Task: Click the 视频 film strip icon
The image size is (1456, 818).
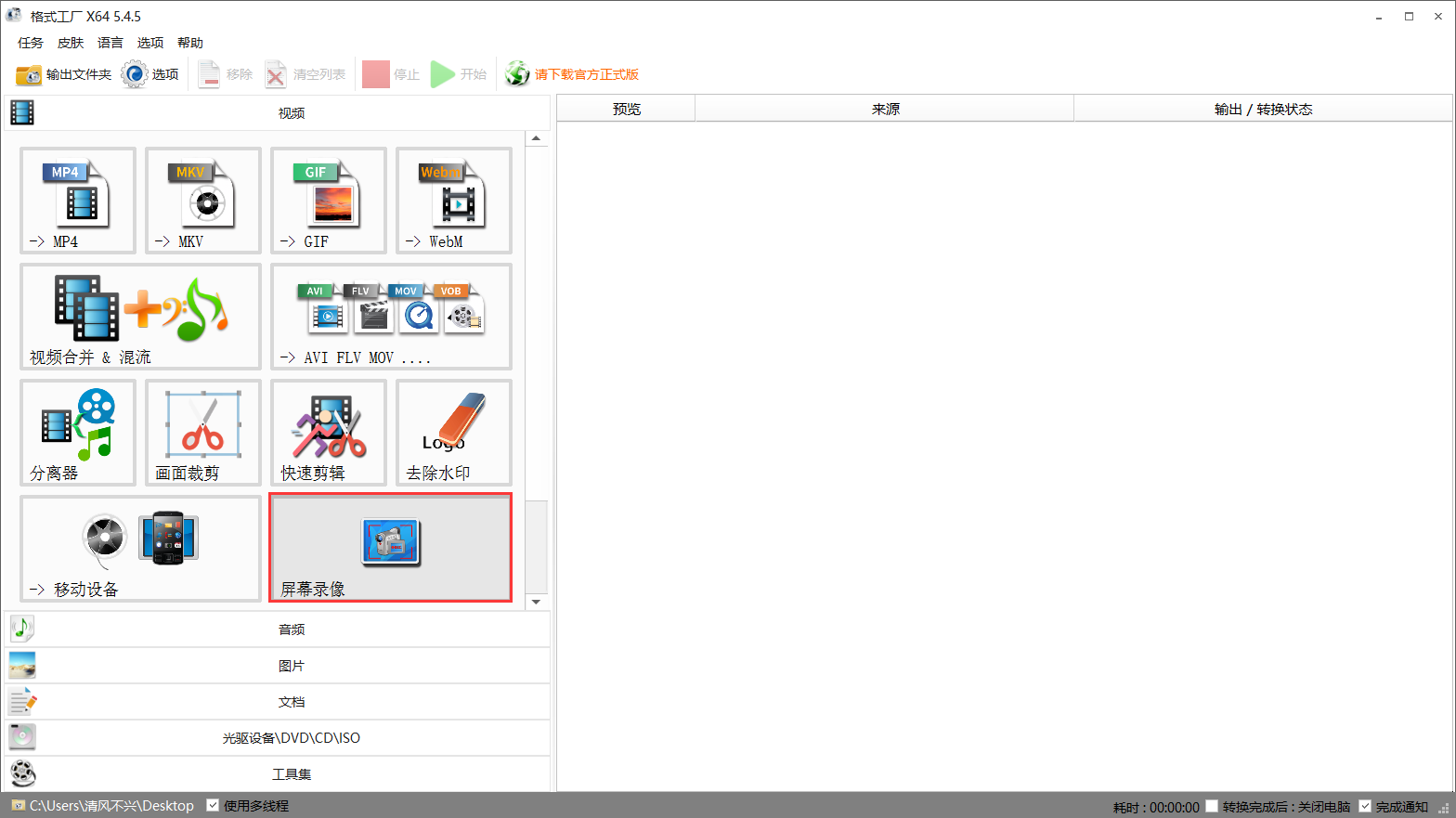Action: coord(22,112)
